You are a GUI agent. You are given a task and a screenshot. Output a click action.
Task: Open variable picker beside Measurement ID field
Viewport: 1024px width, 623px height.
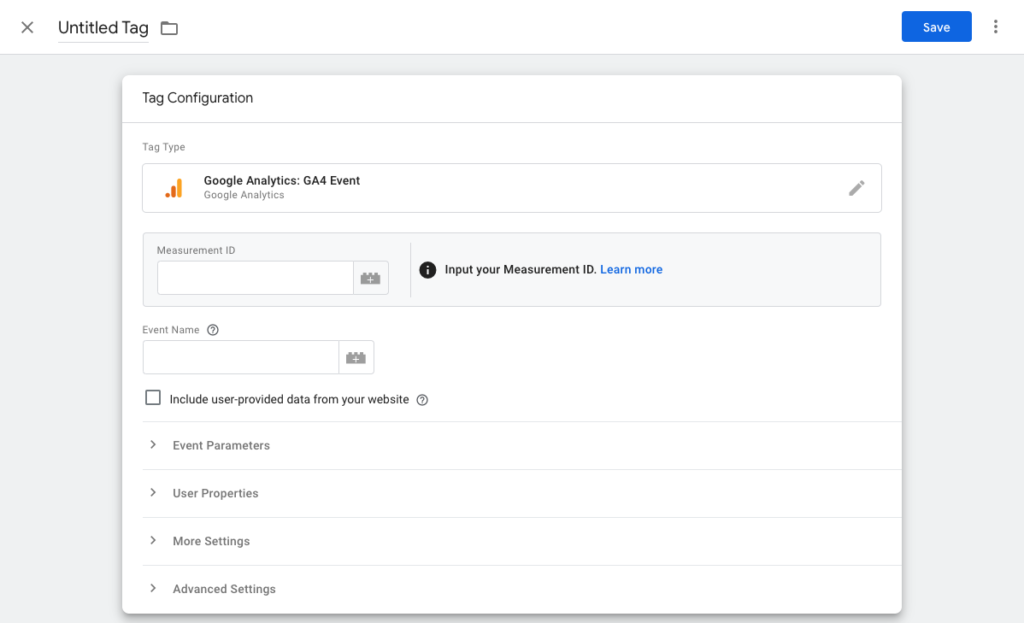[370, 279]
